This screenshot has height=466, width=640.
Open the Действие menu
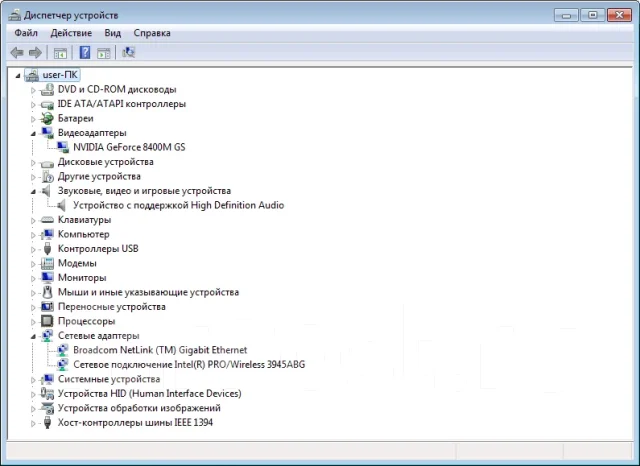coord(71,33)
